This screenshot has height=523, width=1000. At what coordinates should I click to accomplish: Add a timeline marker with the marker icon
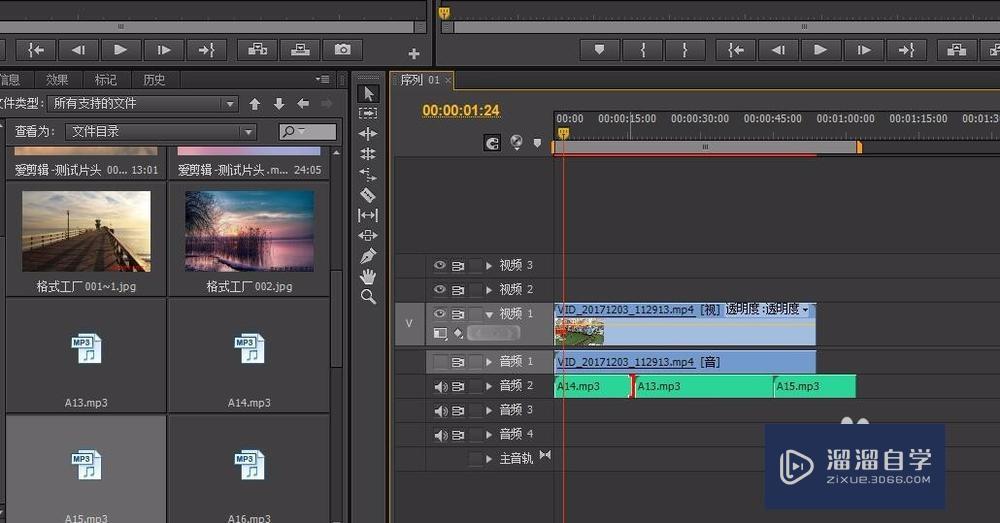pos(538,143)
